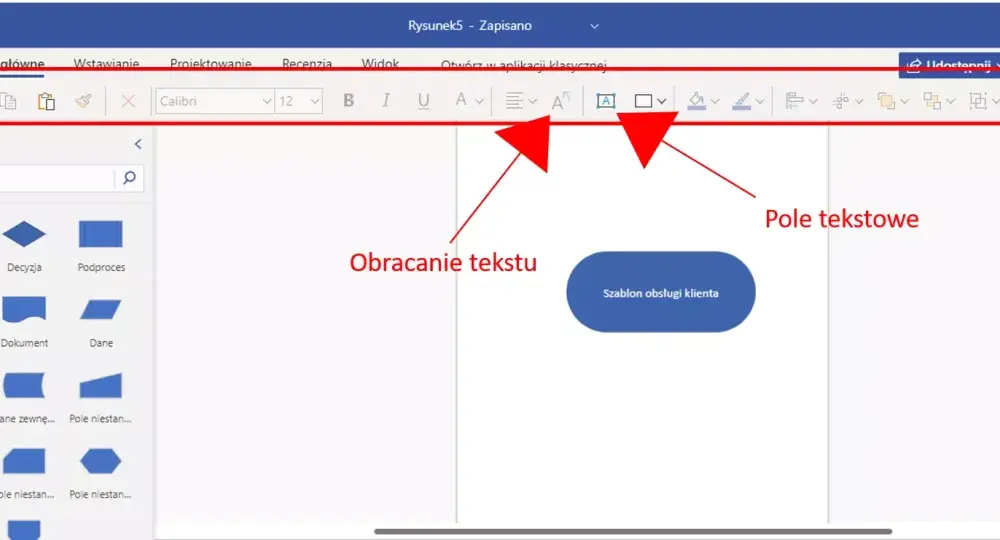Open the position shapes menu
The height and width of the screenshot is (540, 1000).
[x=848, y=101]
